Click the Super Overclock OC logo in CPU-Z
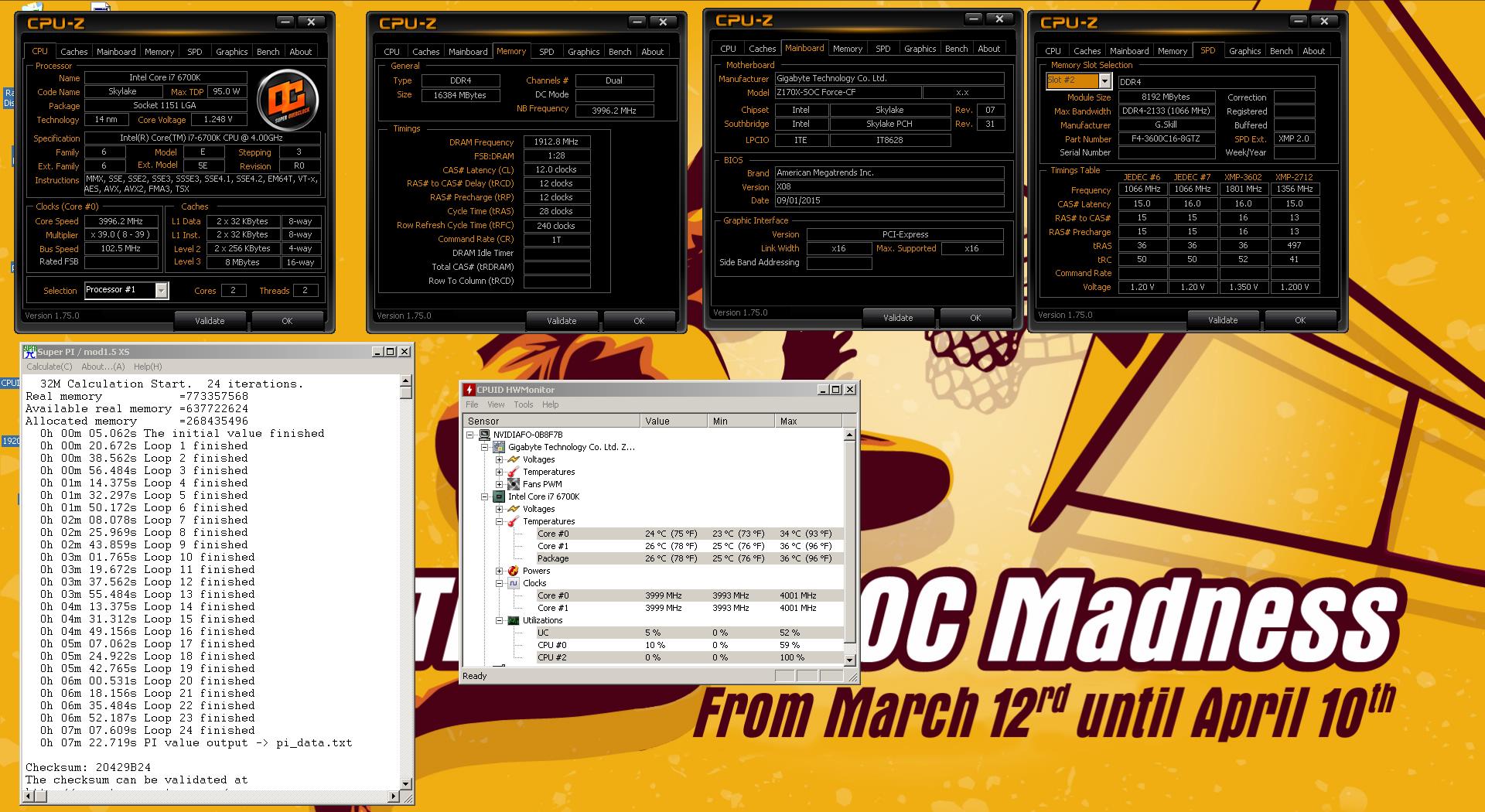 point(288,99)
